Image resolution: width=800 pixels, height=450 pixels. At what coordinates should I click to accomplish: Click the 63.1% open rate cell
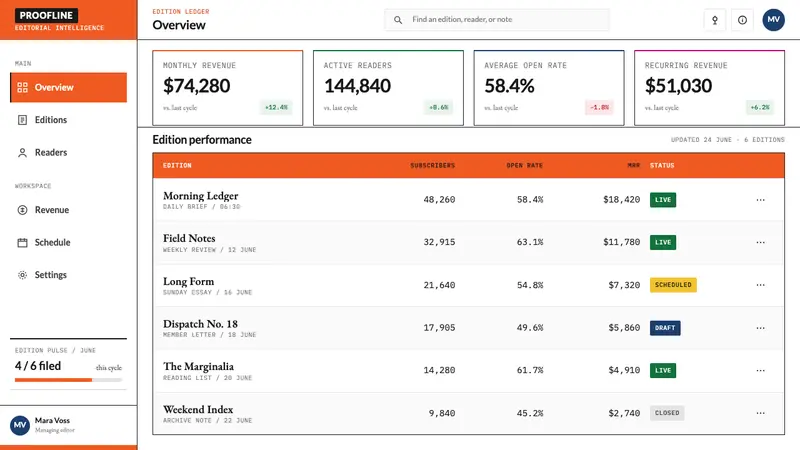tap(530, 242)
